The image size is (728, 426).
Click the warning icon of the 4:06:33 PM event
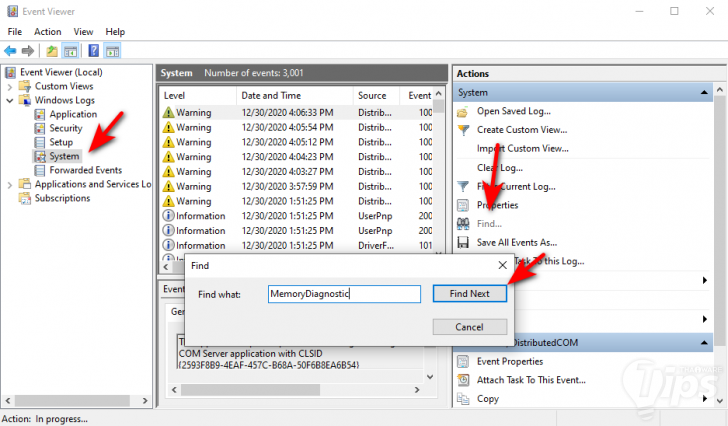(x=169, y=113)
